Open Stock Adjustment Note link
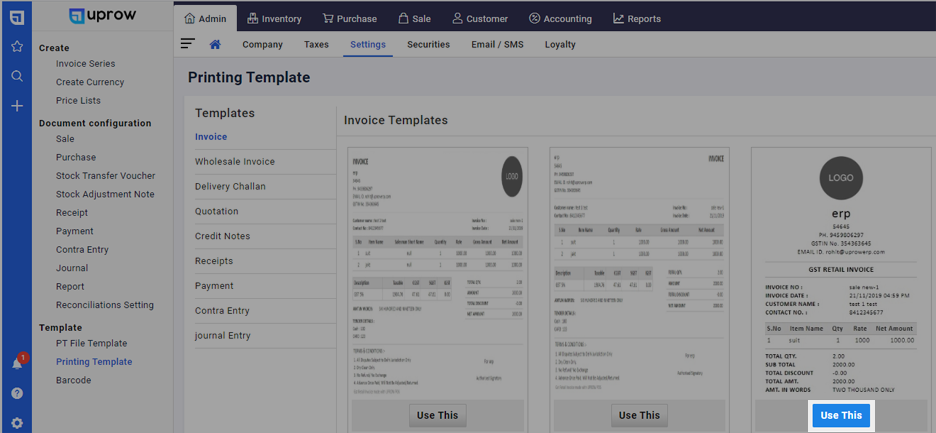 point(105,194)
